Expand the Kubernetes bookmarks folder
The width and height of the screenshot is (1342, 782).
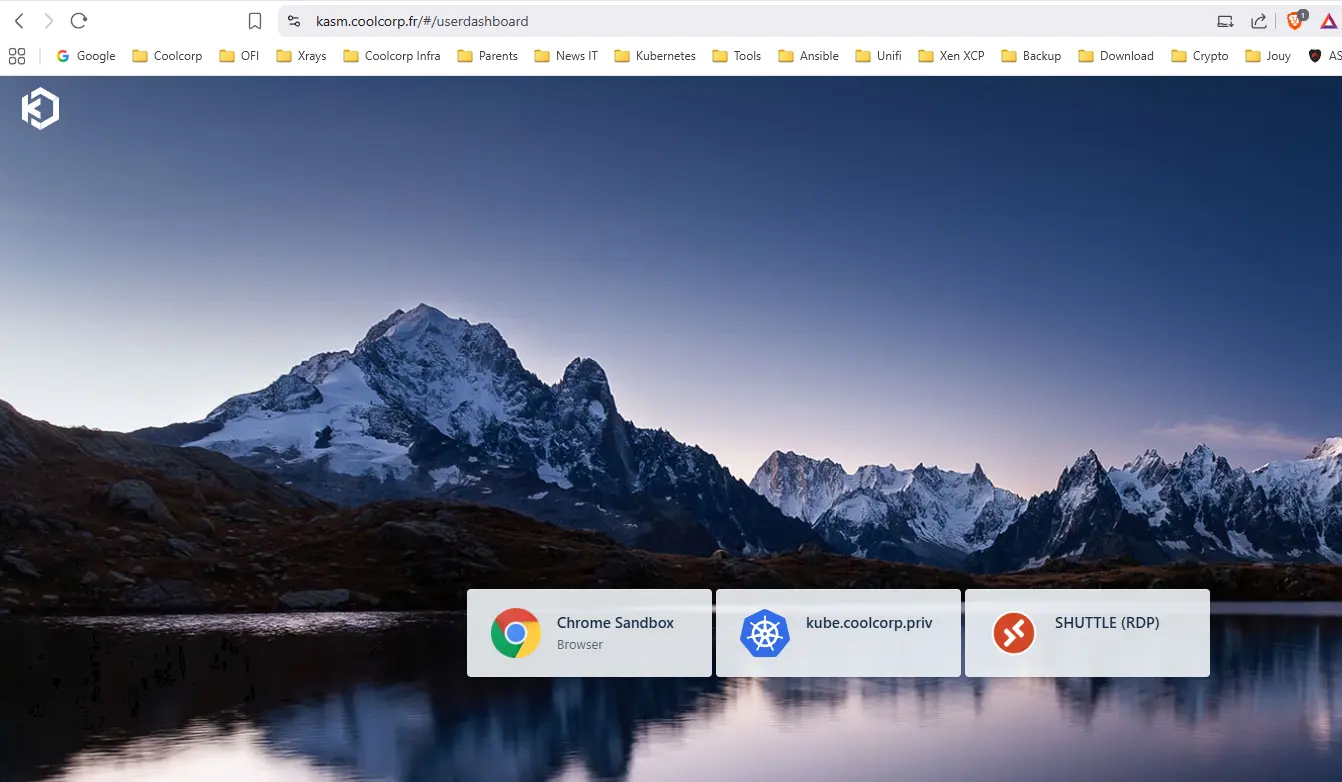655,56
